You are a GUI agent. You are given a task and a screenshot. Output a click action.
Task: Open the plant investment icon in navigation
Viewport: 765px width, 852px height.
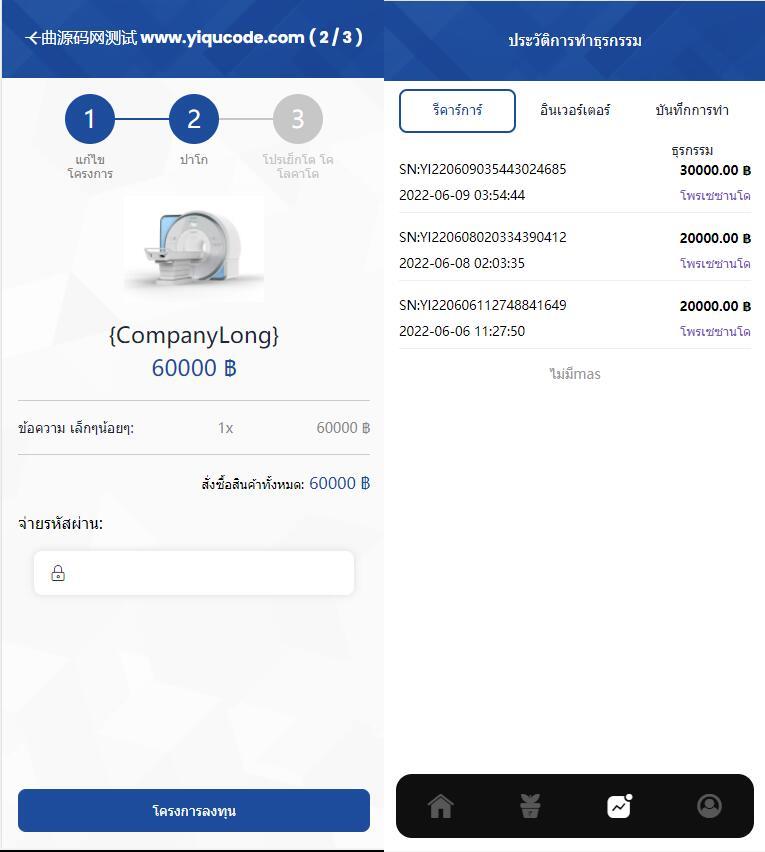point(530,806)
